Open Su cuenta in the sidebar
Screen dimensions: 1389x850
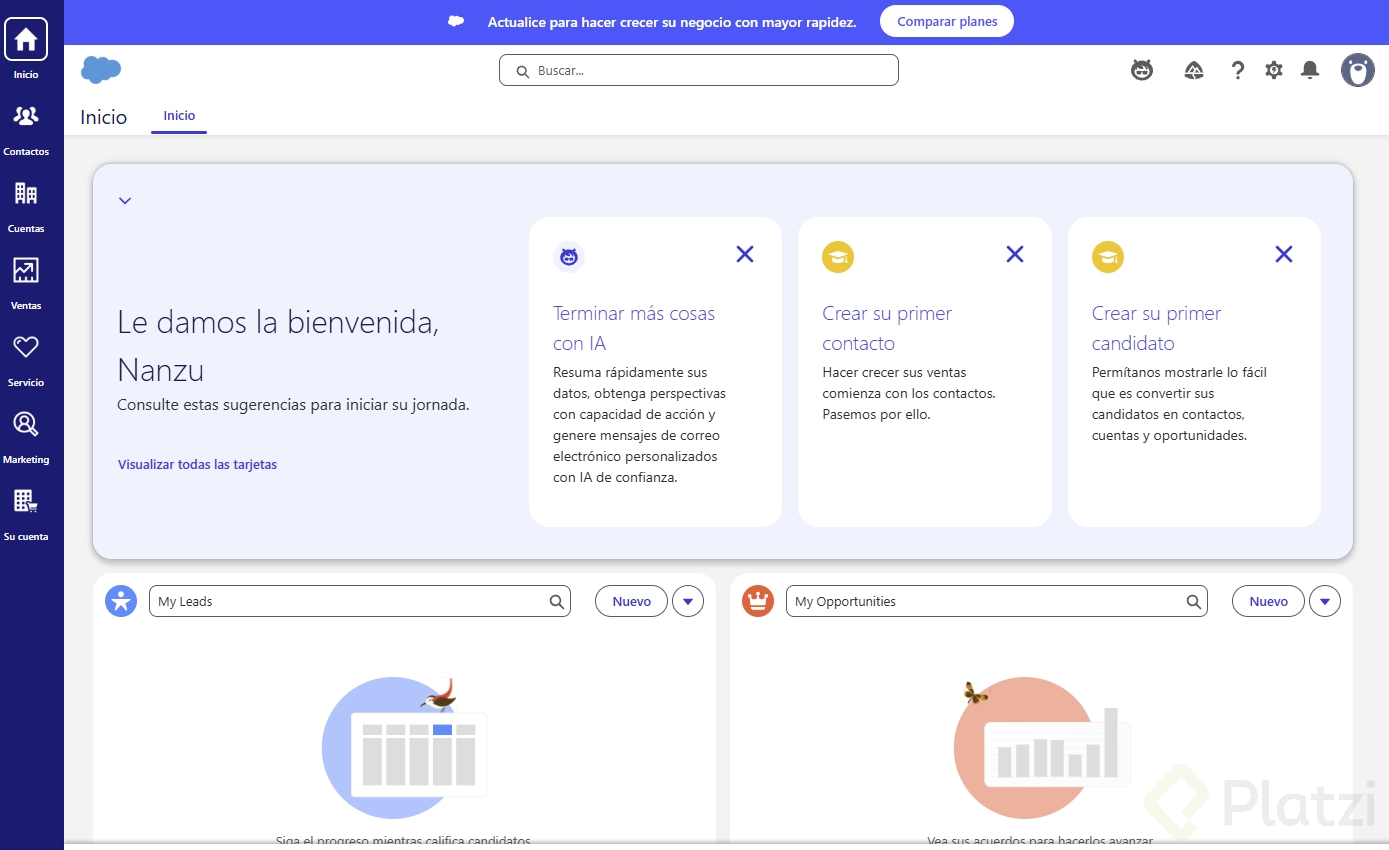click(26, 512)
